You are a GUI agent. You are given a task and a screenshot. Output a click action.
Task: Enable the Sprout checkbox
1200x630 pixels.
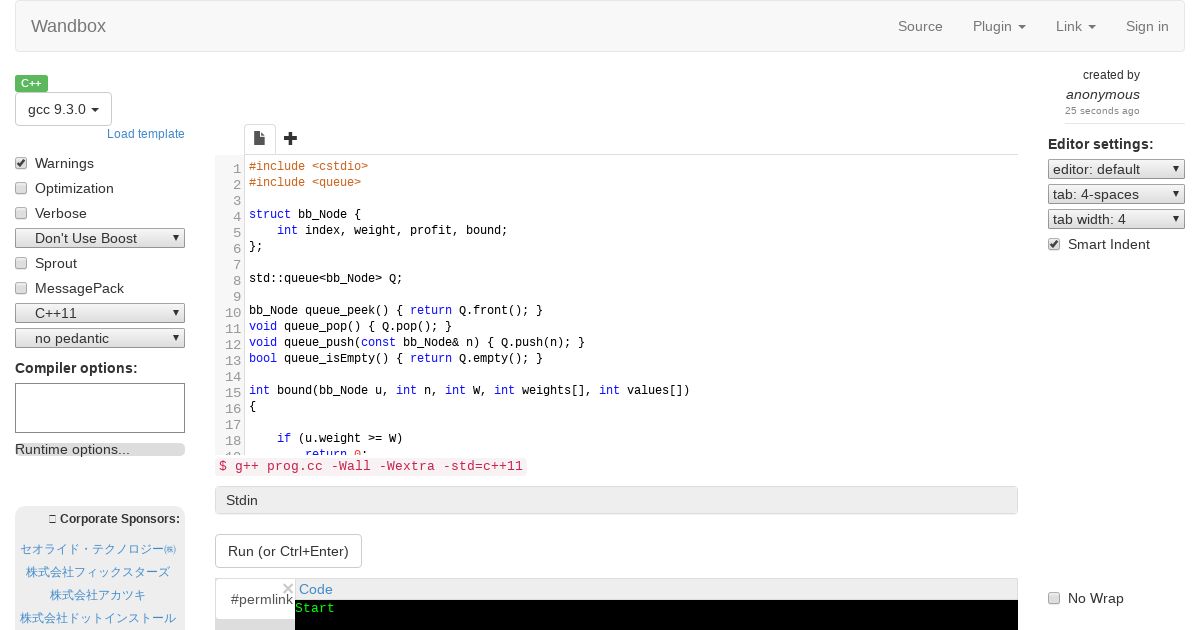coord(21,263)
